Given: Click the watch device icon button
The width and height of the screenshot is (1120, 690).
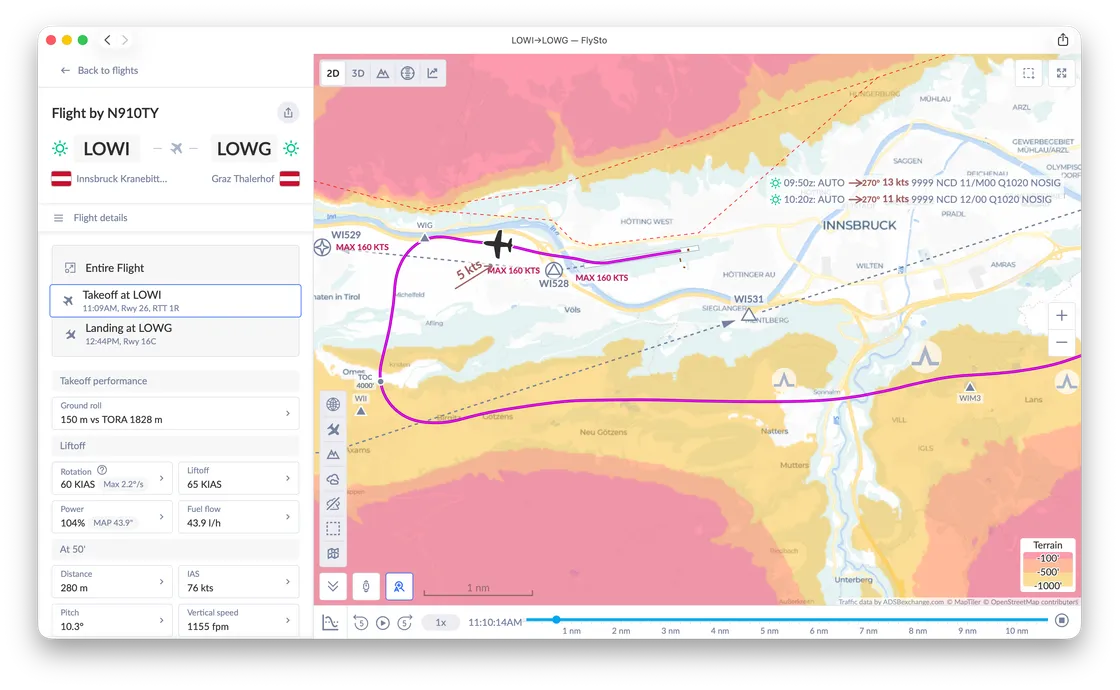Looking at the screenshot, I should (366, 586).
